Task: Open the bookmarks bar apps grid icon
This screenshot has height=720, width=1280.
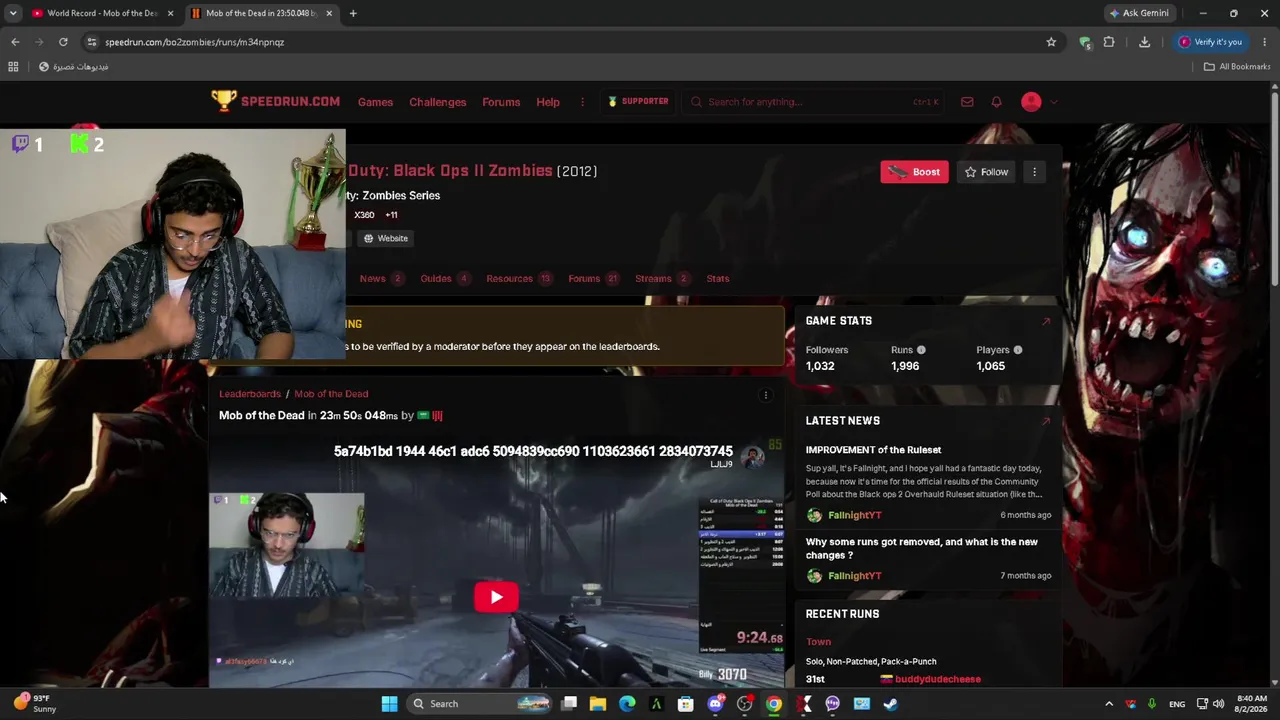Action: (13, 67)
